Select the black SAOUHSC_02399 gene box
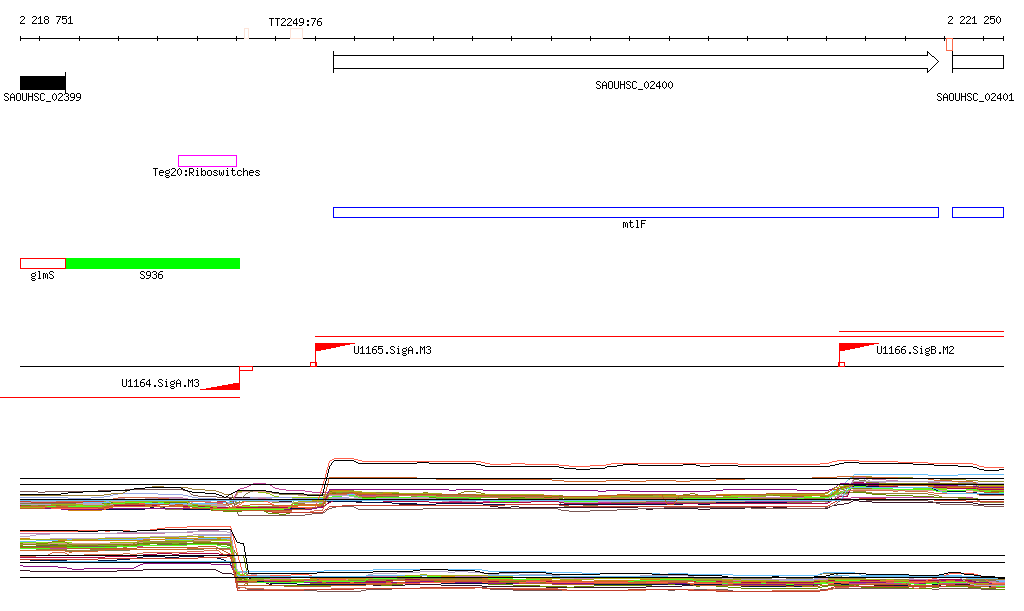The image size is (1024, 611). (42, 82)
